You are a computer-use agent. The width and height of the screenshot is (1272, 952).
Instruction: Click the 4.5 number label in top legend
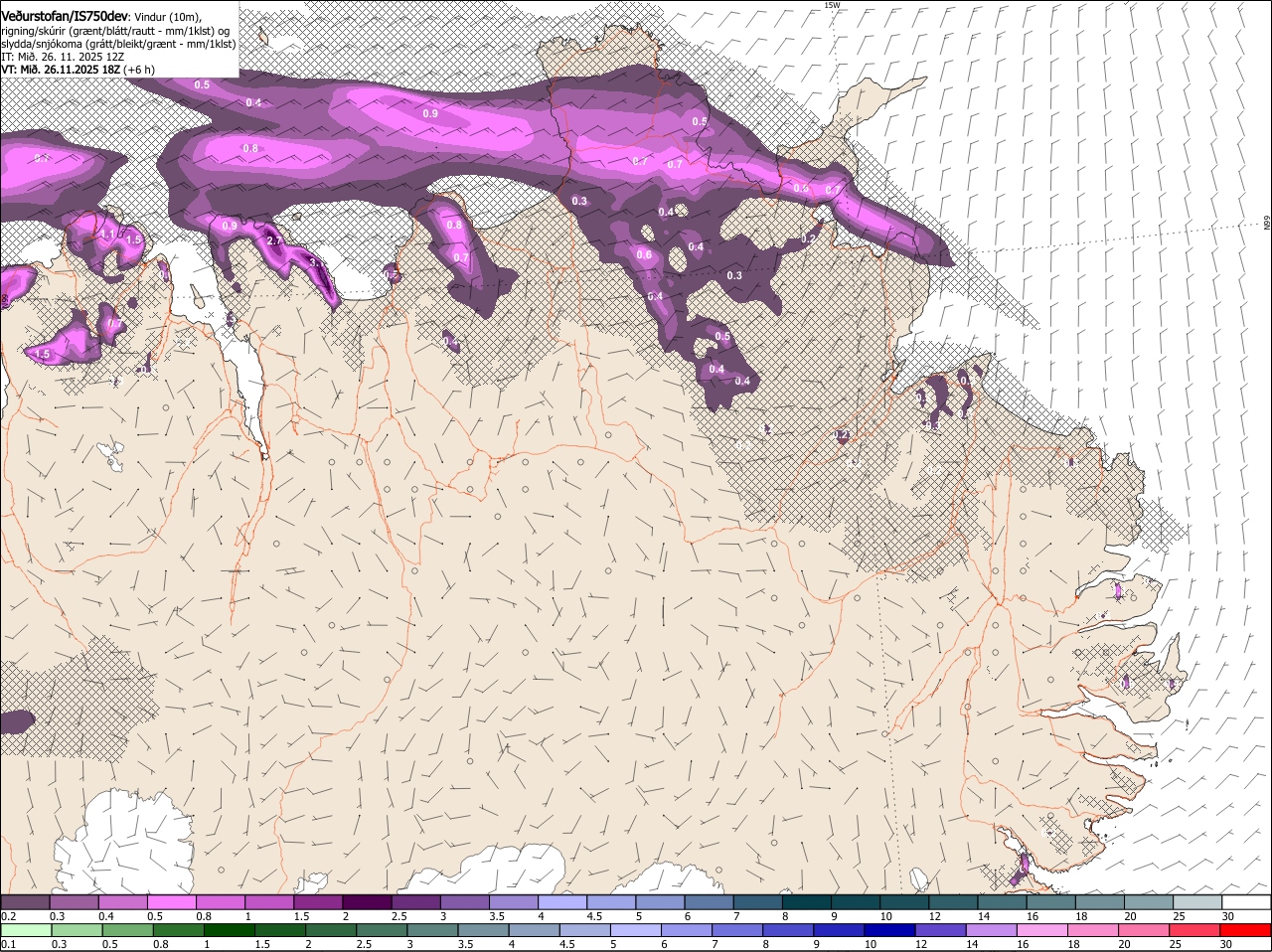coord(594,916)
